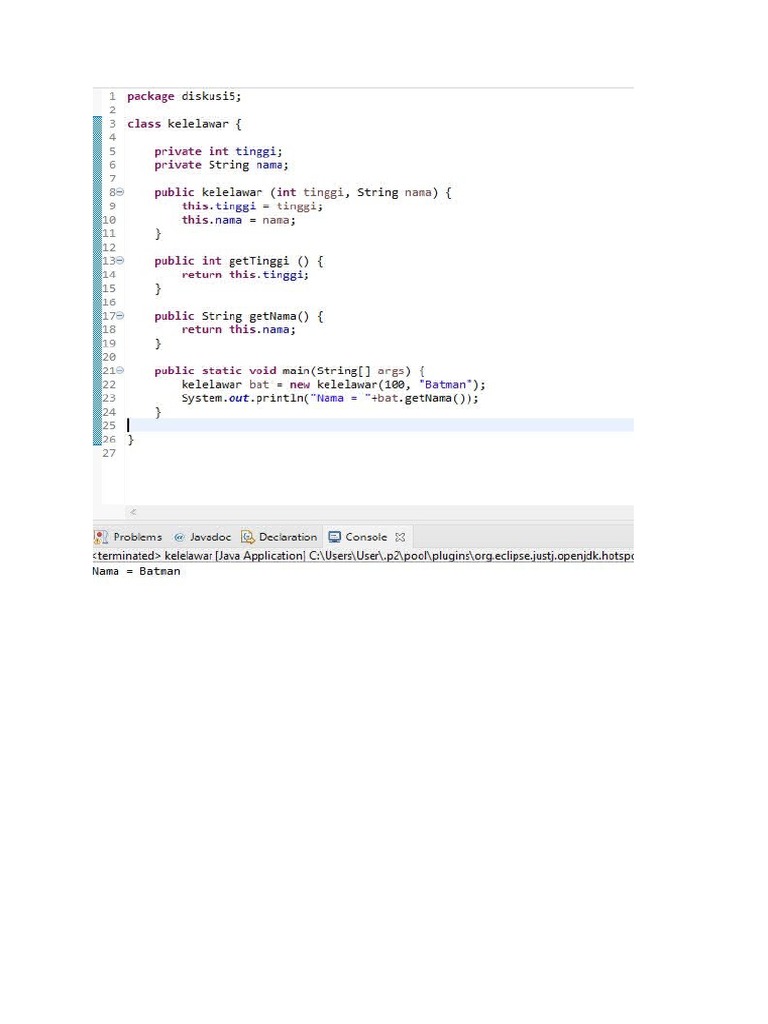768x1024 pixels.
Task: Collapse the main method at line 21
Action: 121,370
